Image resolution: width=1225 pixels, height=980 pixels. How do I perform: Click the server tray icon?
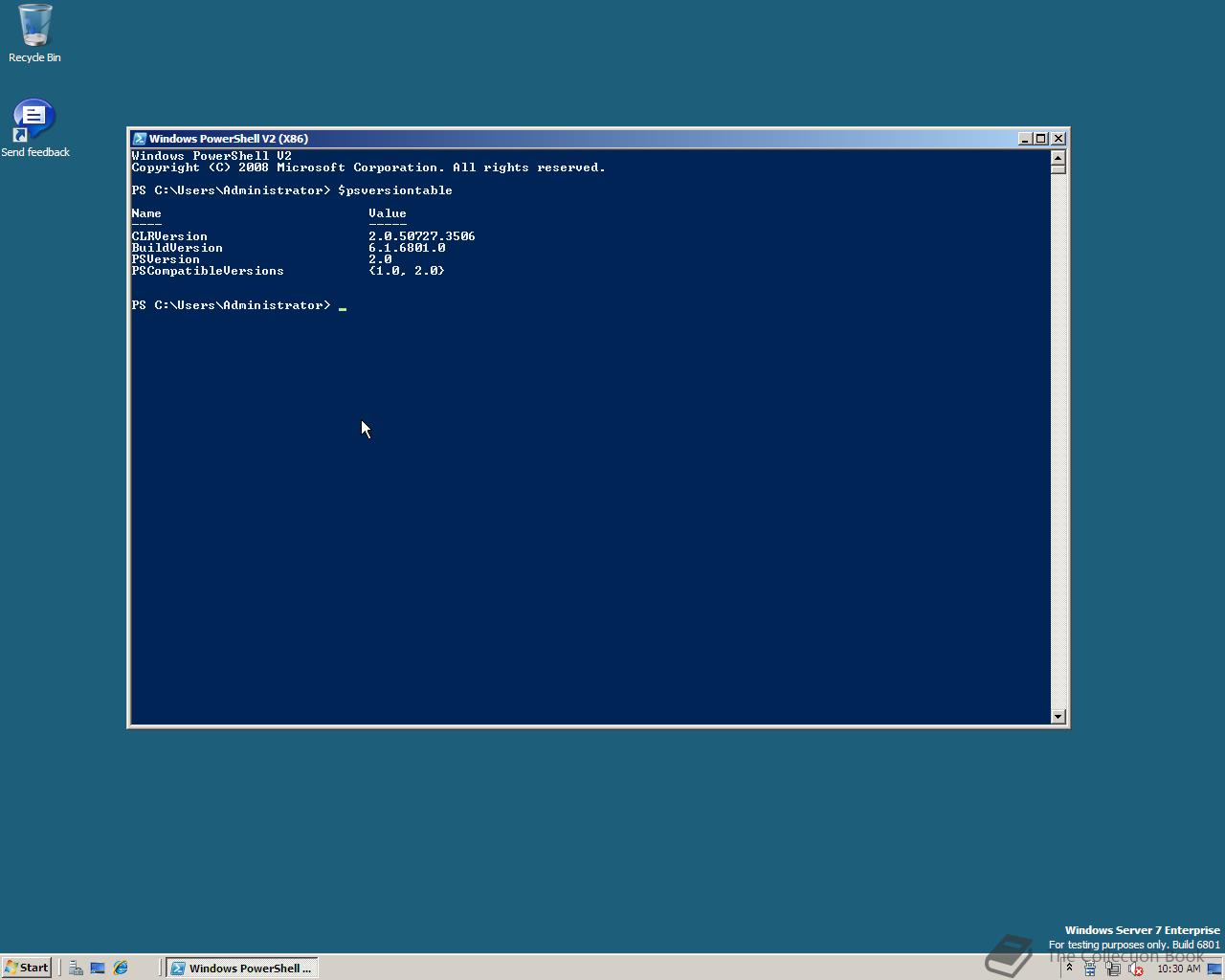tap(1090, 969)
